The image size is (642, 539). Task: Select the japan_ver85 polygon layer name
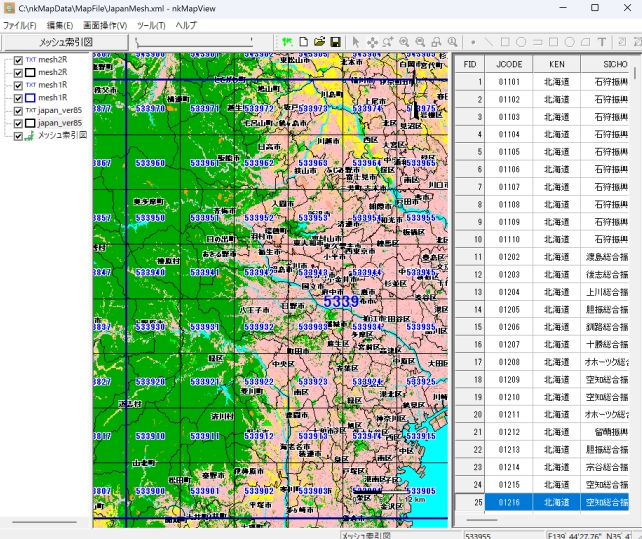pyautogui.click(x=60, y=123)
